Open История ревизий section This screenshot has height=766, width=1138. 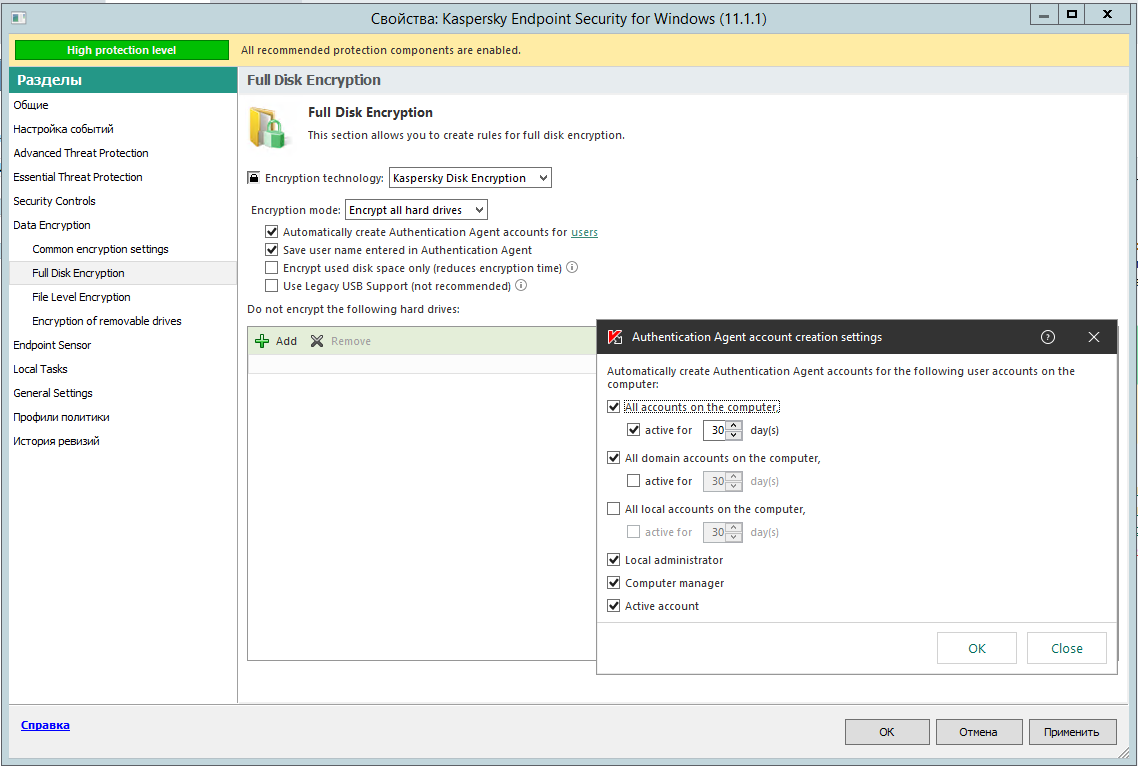click(56, 441)
